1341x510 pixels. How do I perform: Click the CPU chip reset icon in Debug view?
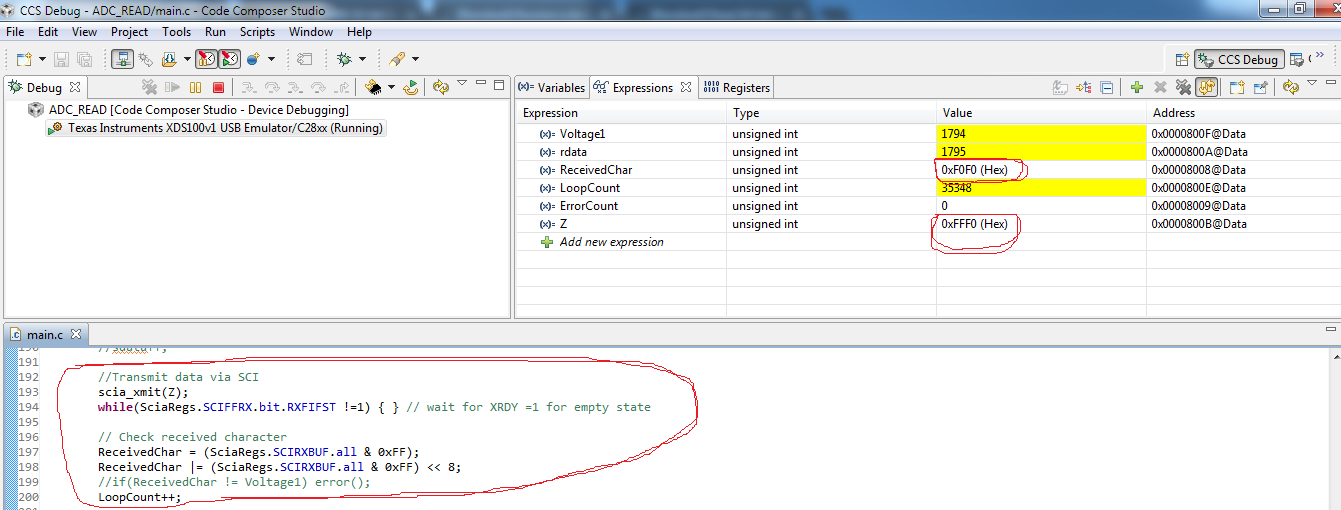click(373, 87)
